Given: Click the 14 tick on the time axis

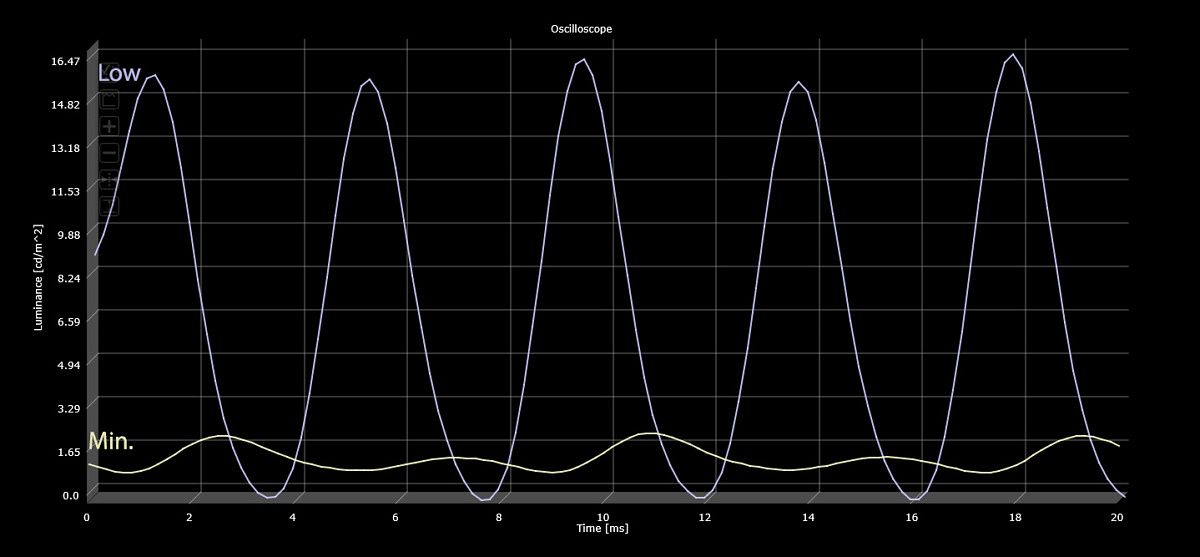Looking at the screenshot, I should [808, 517].
